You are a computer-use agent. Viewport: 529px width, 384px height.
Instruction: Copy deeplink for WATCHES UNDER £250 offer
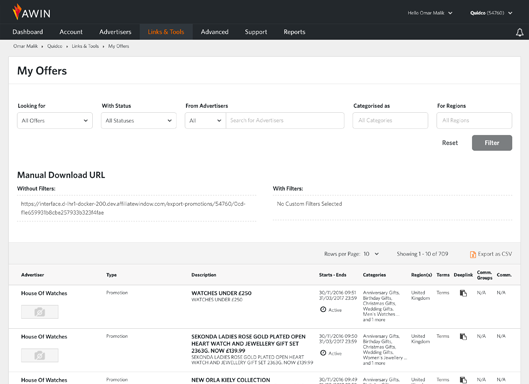(x=463, y=293)
